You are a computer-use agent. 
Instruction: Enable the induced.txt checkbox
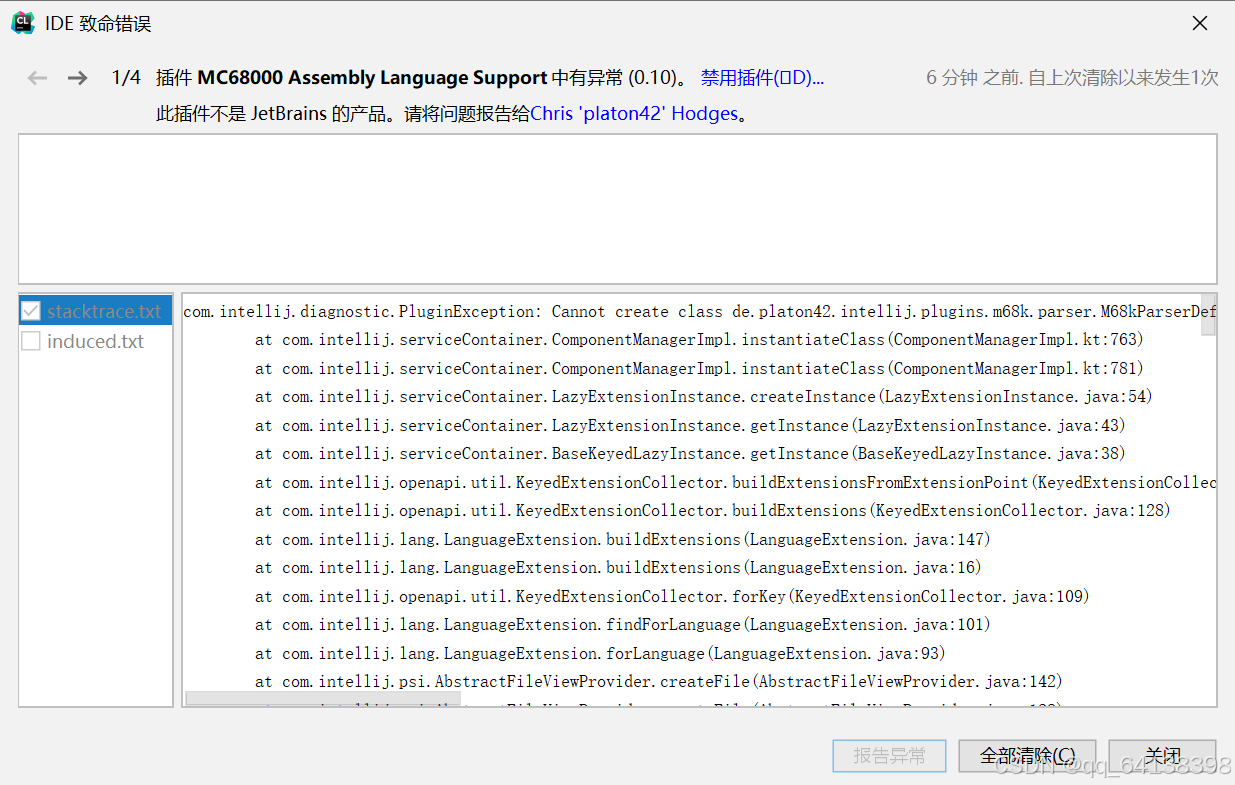[30, 340]
